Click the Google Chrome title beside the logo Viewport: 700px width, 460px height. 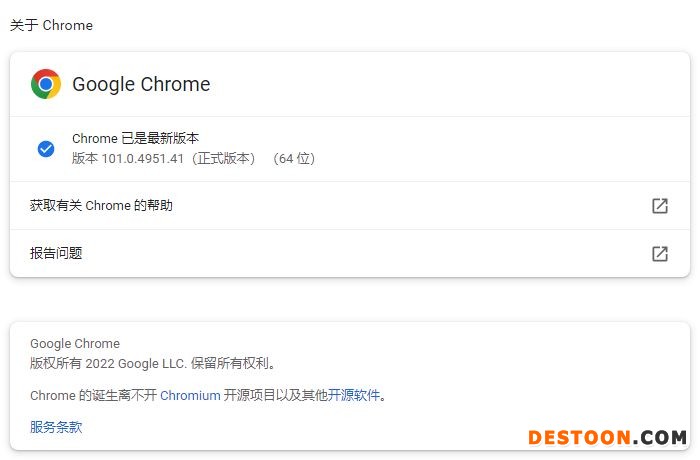pos(141,84)
